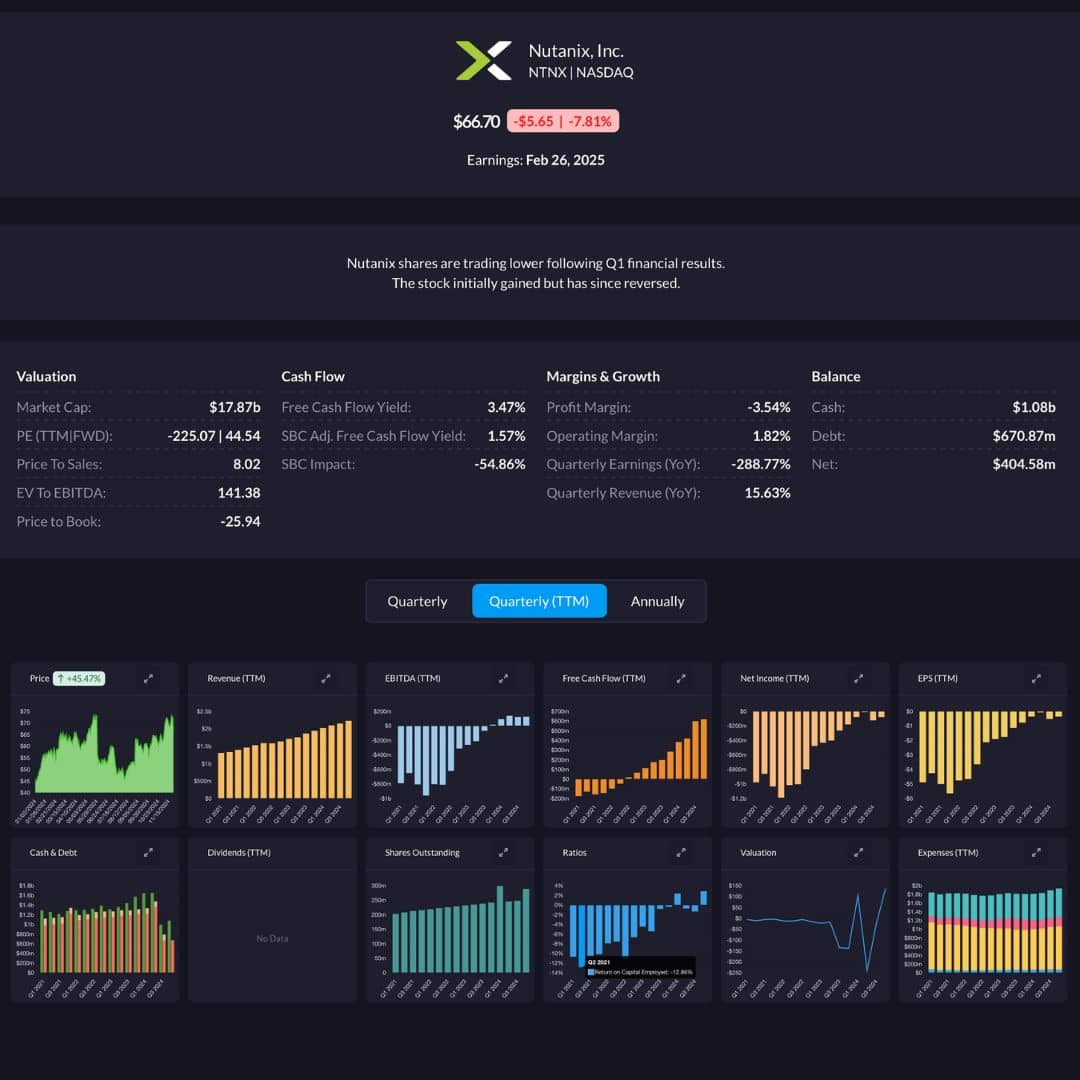Switch to the Quarterly tab
Viewport: 1080px width, 1080px height.
pos(417,601)
